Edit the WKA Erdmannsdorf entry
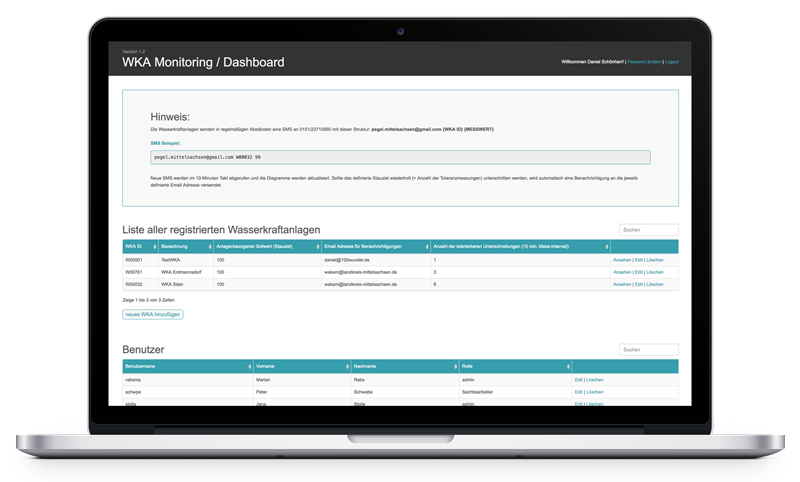 click(639, 272)
